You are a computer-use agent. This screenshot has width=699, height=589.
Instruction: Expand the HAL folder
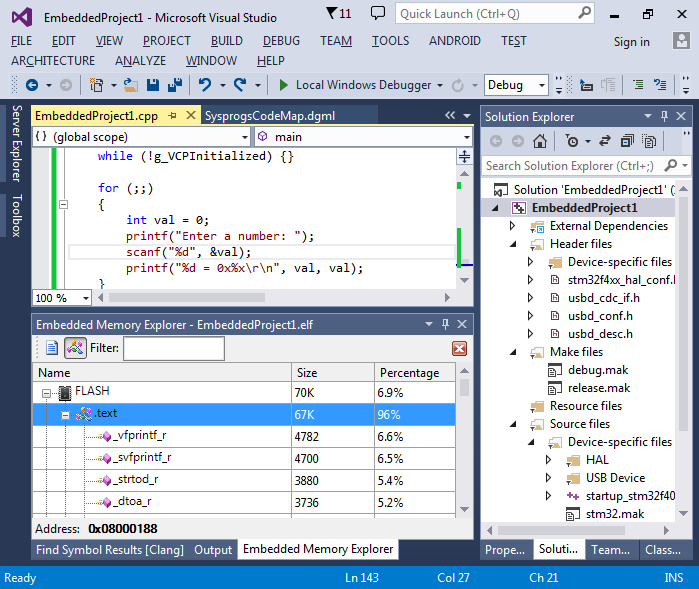point(548,460)
